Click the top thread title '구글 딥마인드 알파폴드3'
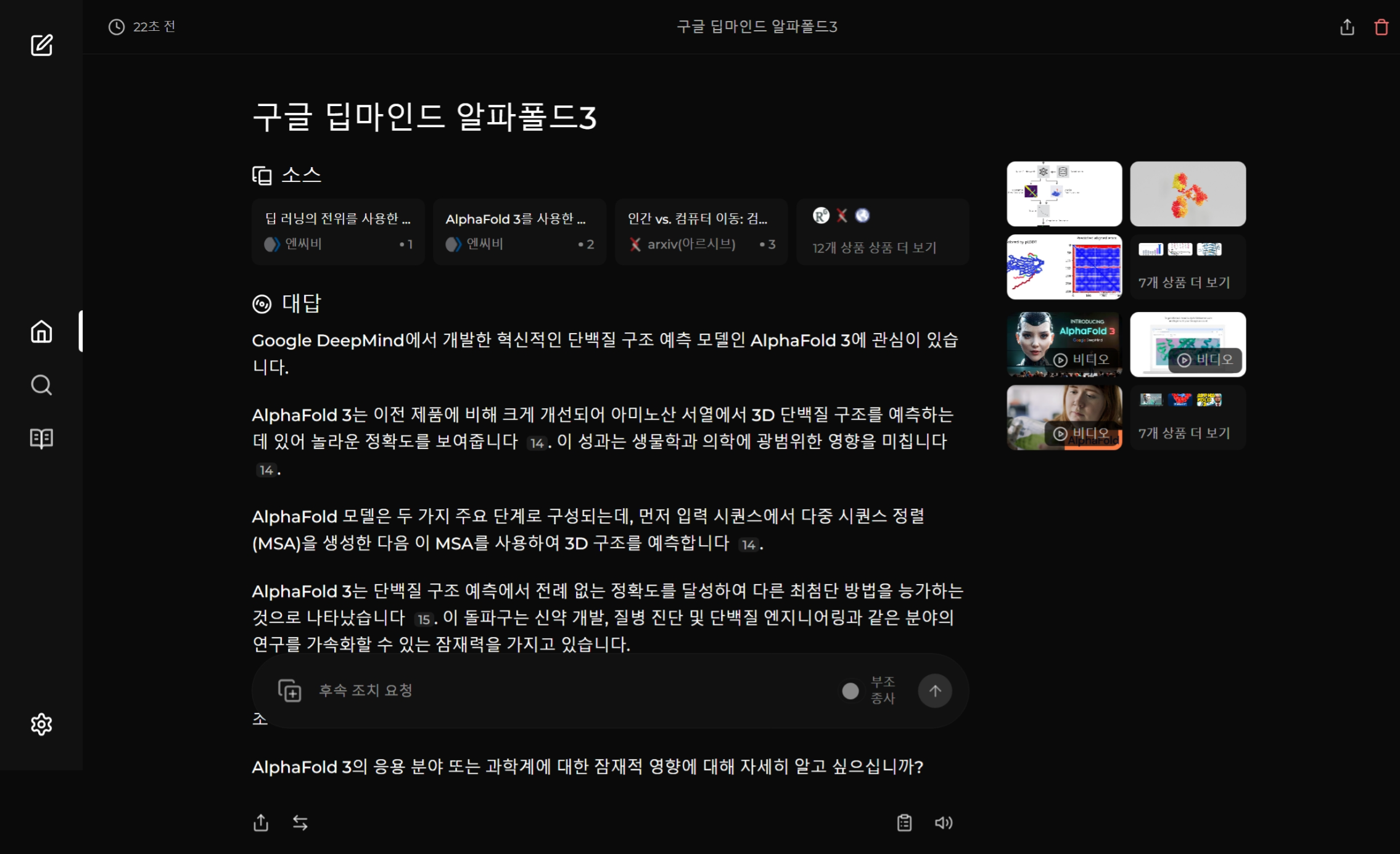 (x=757, y=27)
